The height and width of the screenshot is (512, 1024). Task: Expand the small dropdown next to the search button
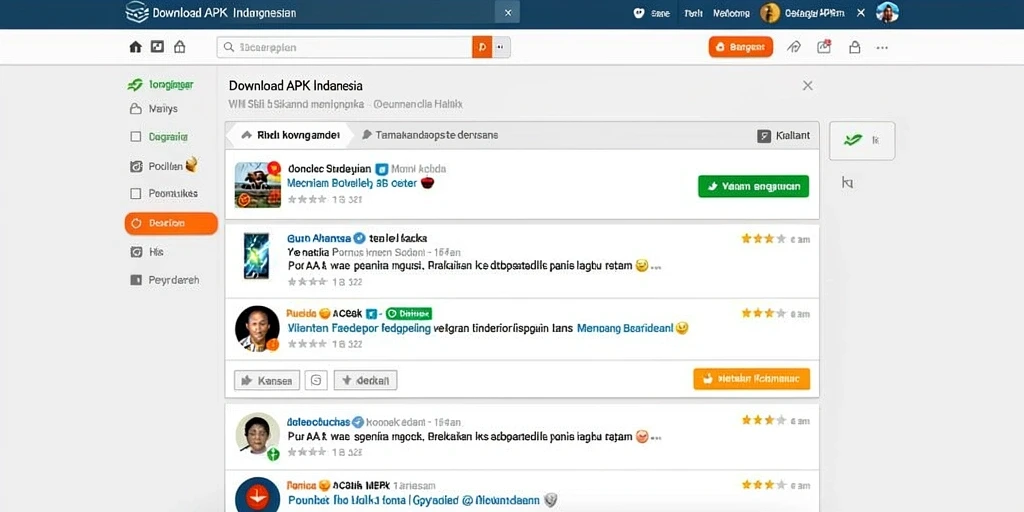click(501, 47)
